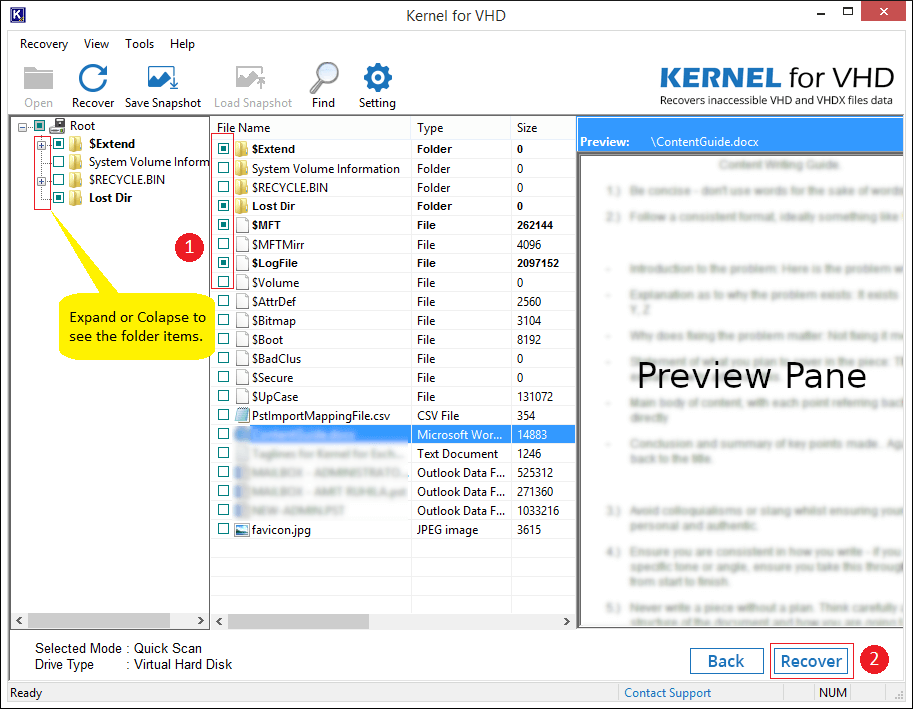Check System Volume Information checkbox in tree

pyautogui.click(x=59, y=162)
